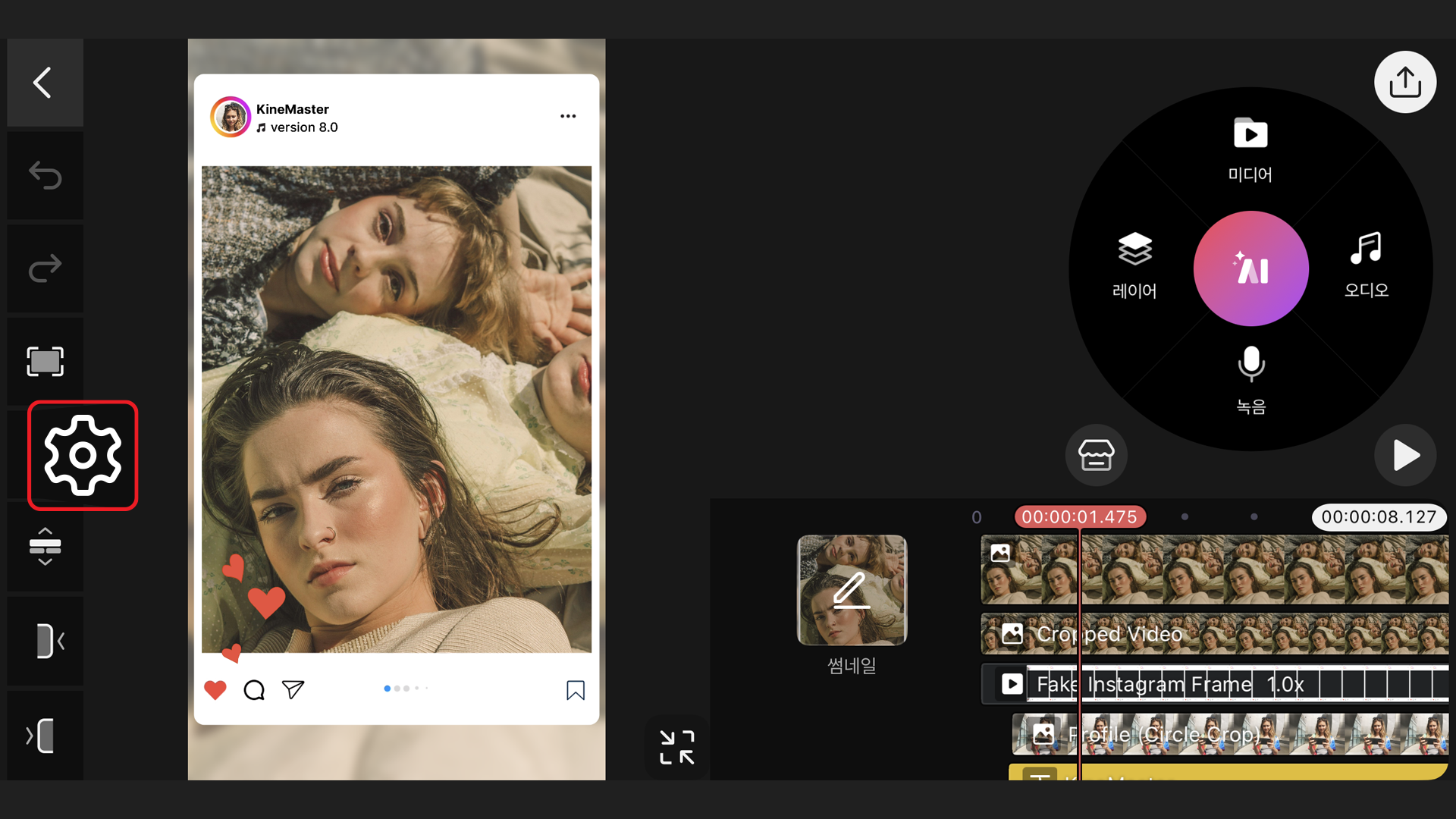The height and width of the screenshot is (819, 1456).
Task: Tap the back arrow button
Action: (x=44, y=83)
